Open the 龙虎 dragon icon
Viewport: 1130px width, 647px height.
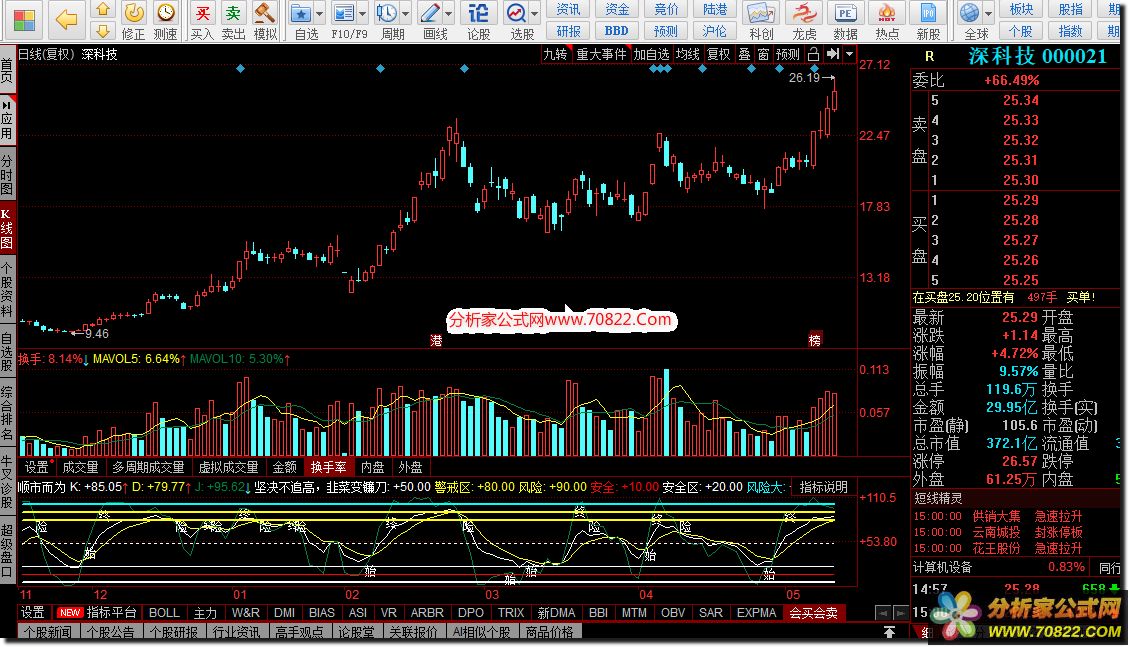803,13
